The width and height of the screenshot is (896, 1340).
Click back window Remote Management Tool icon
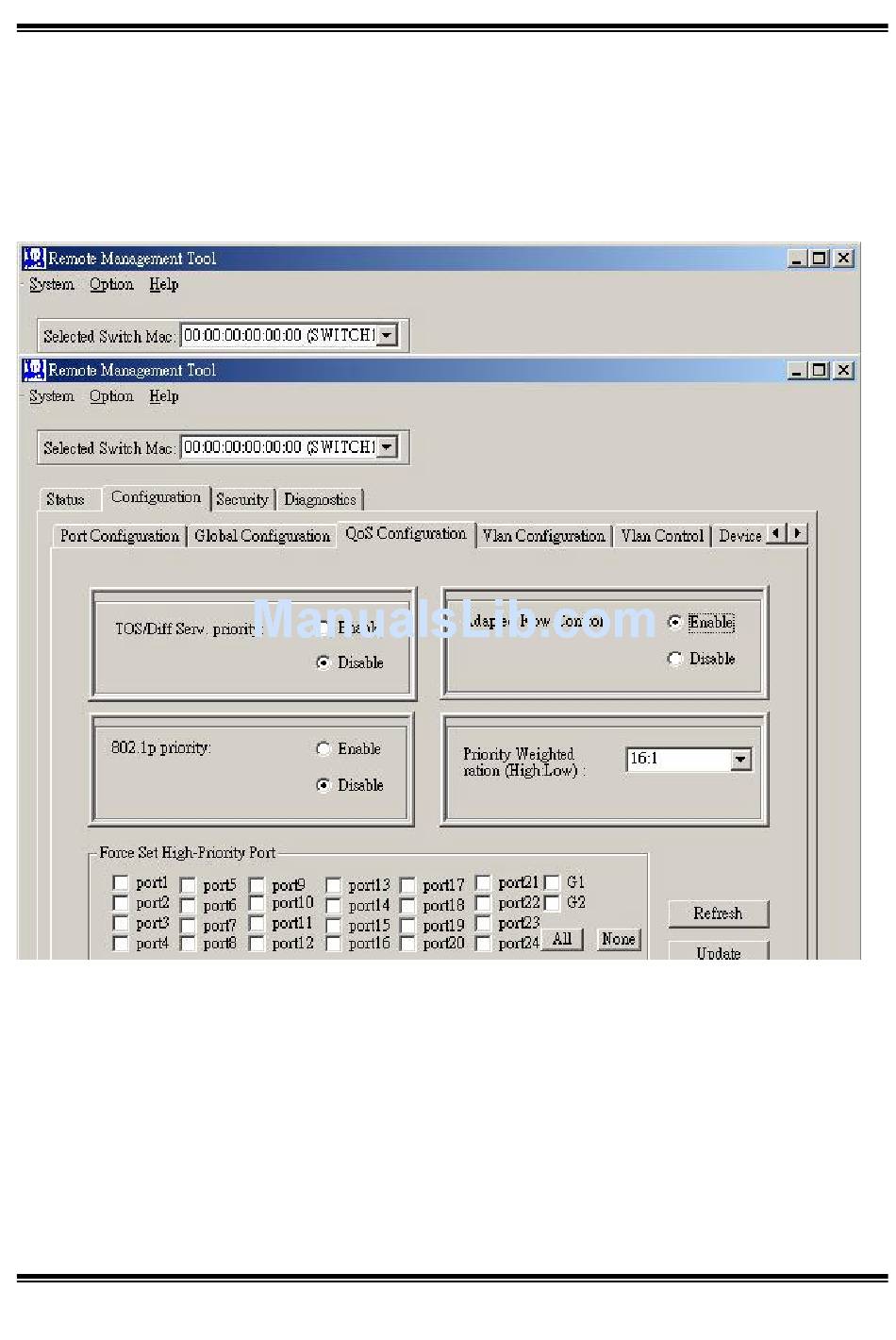click(34, 258)
